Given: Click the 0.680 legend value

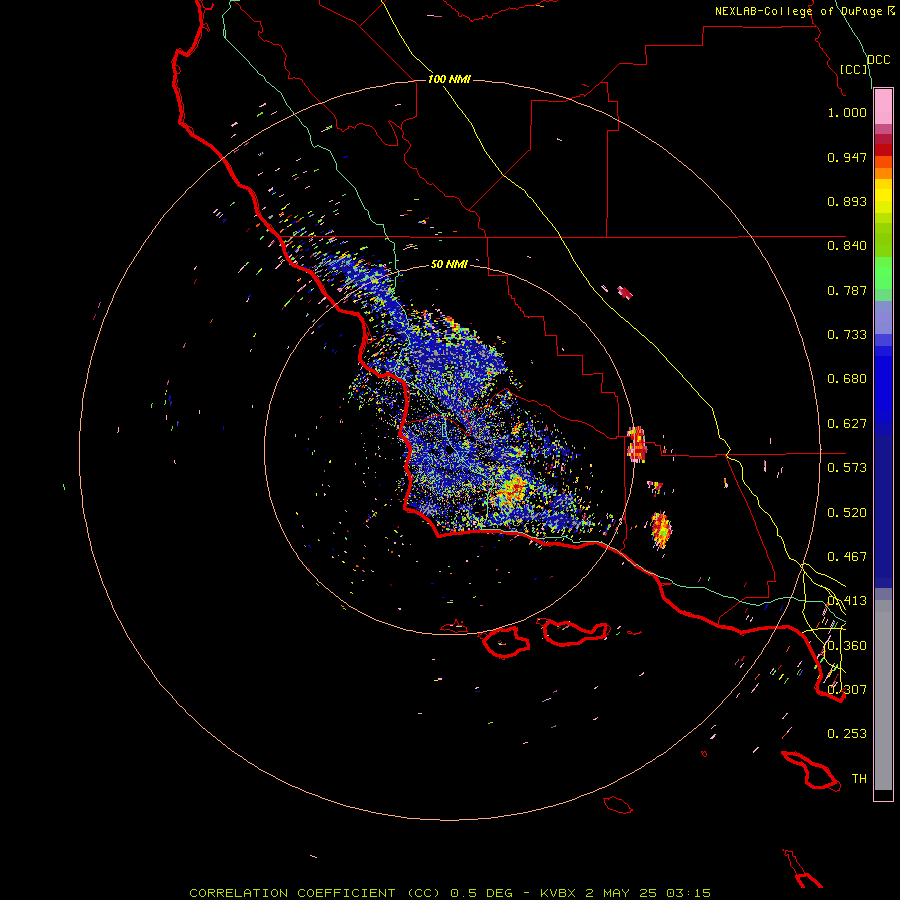Looking at the screenshot, I should (847, 379).
